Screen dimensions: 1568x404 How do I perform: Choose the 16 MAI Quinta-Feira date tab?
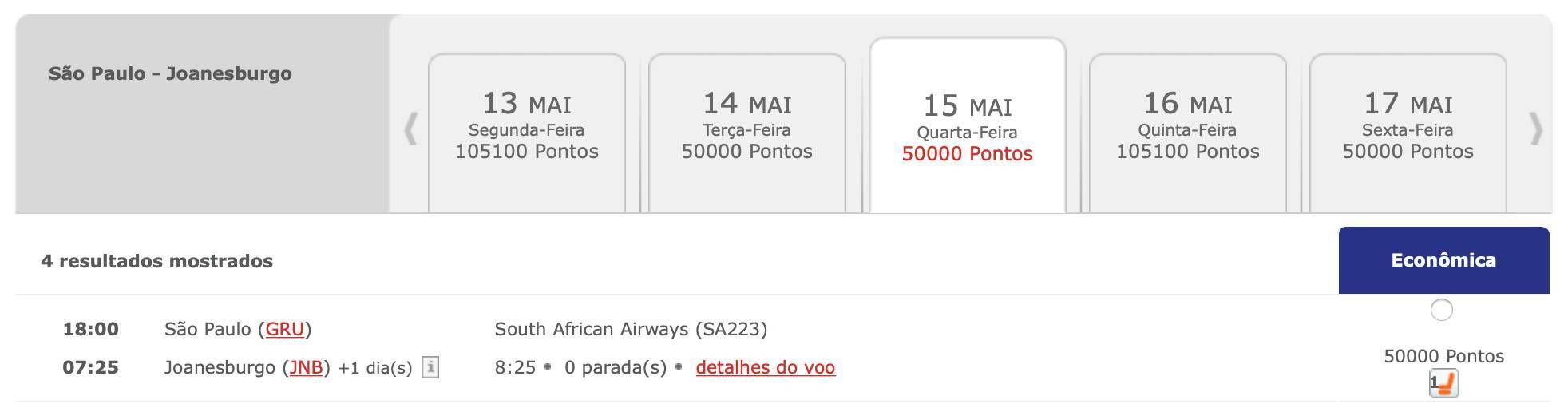[x=1188, y=133]
